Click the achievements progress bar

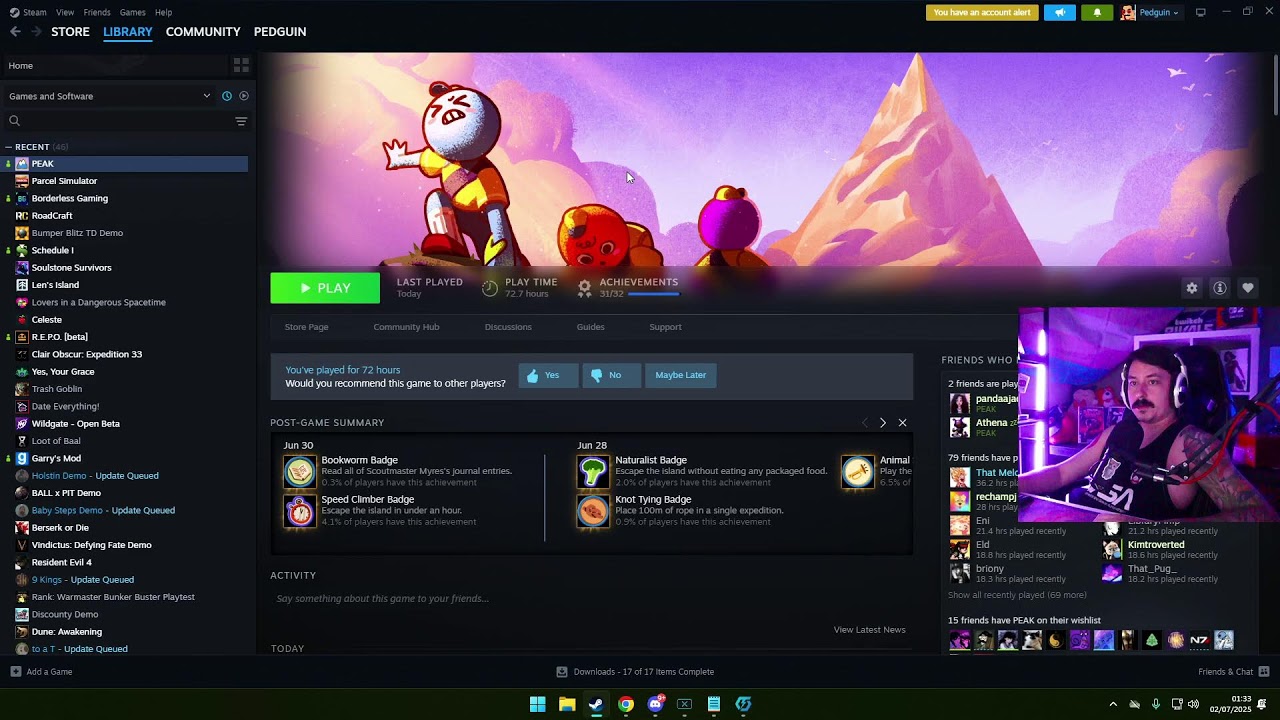click(653, 294)
